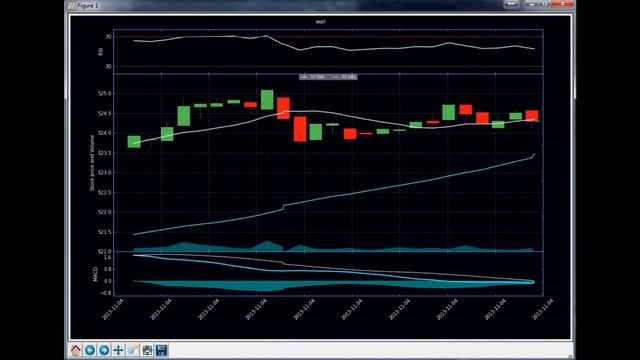
Task: Click the price tick 521.0
Action: [104, 251]
